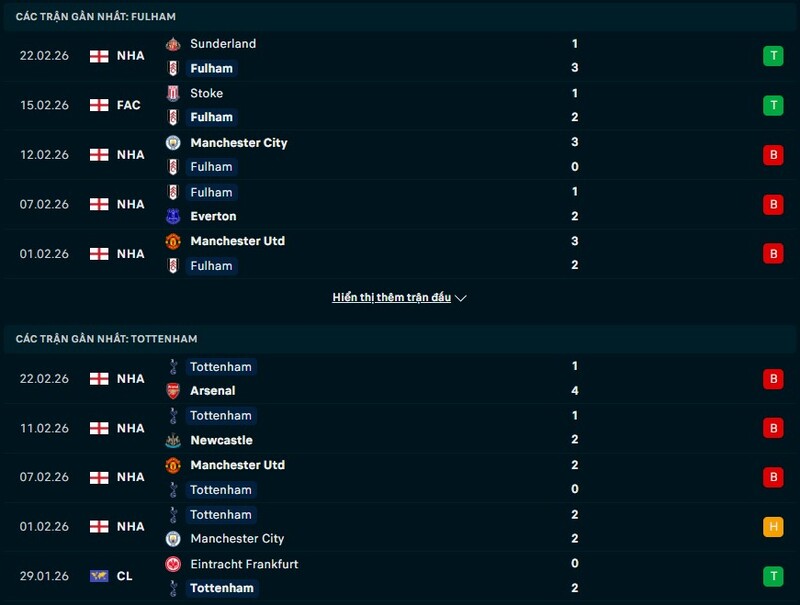Expand more matches with the chevron arrow
The height and width of the screenshot is (605, 800).
coord(461,298)
